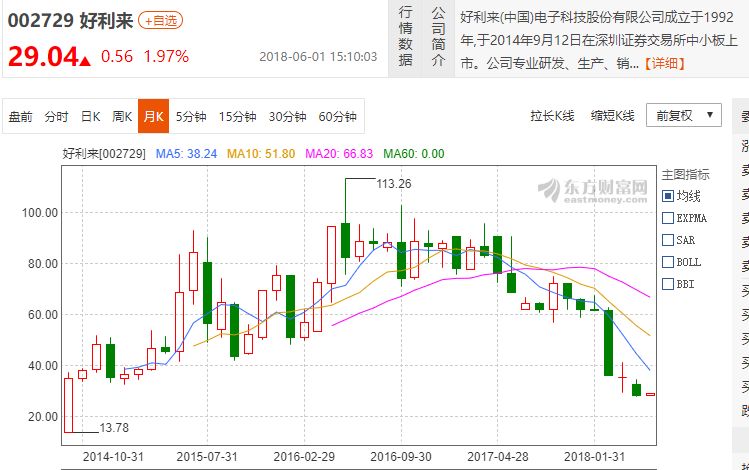Toggle the 均线 moving average checkbox
This screenshot has width=749, height=470.
(x=668, y=195)
